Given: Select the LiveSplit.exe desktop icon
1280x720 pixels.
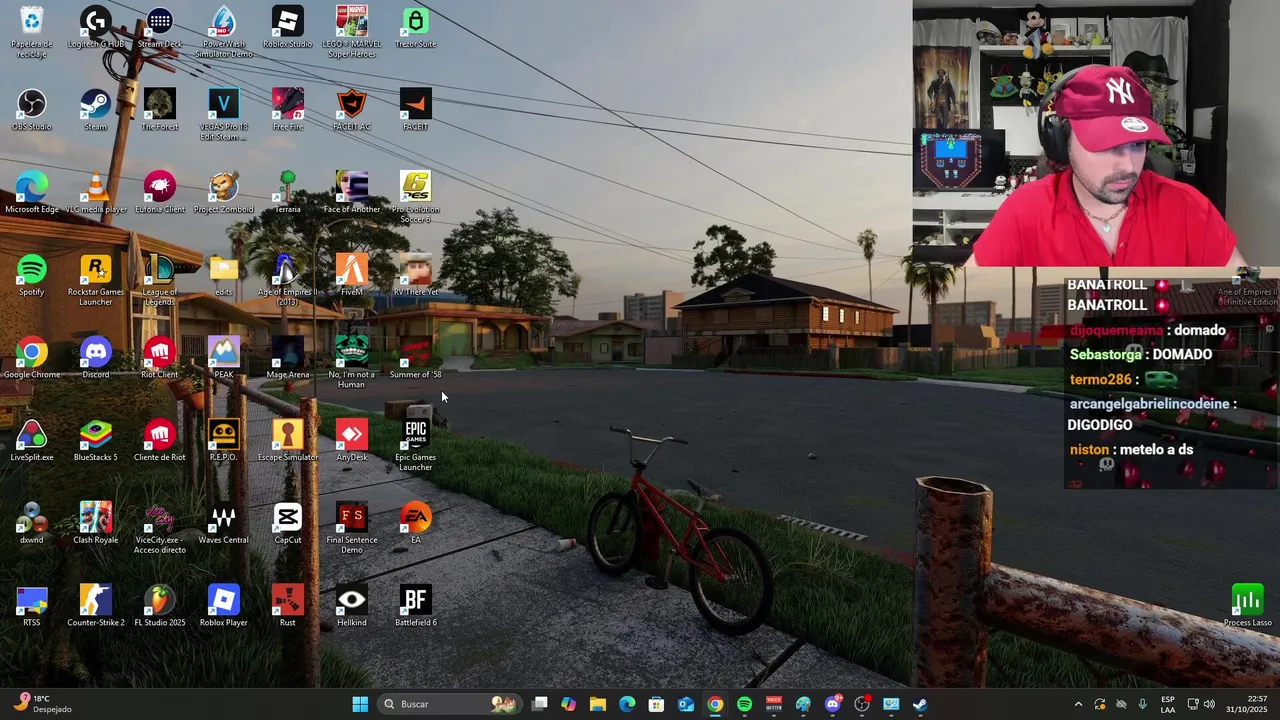Looking at the screenshot, I should coord(32,441).
